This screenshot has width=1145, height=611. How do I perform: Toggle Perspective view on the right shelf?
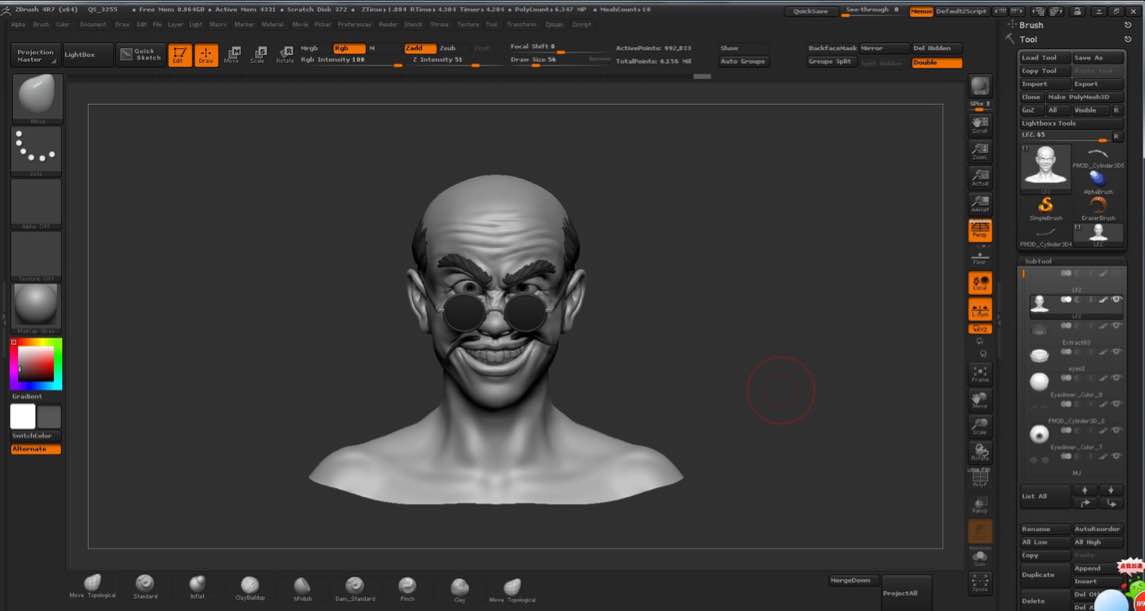[x=980, y=231]
